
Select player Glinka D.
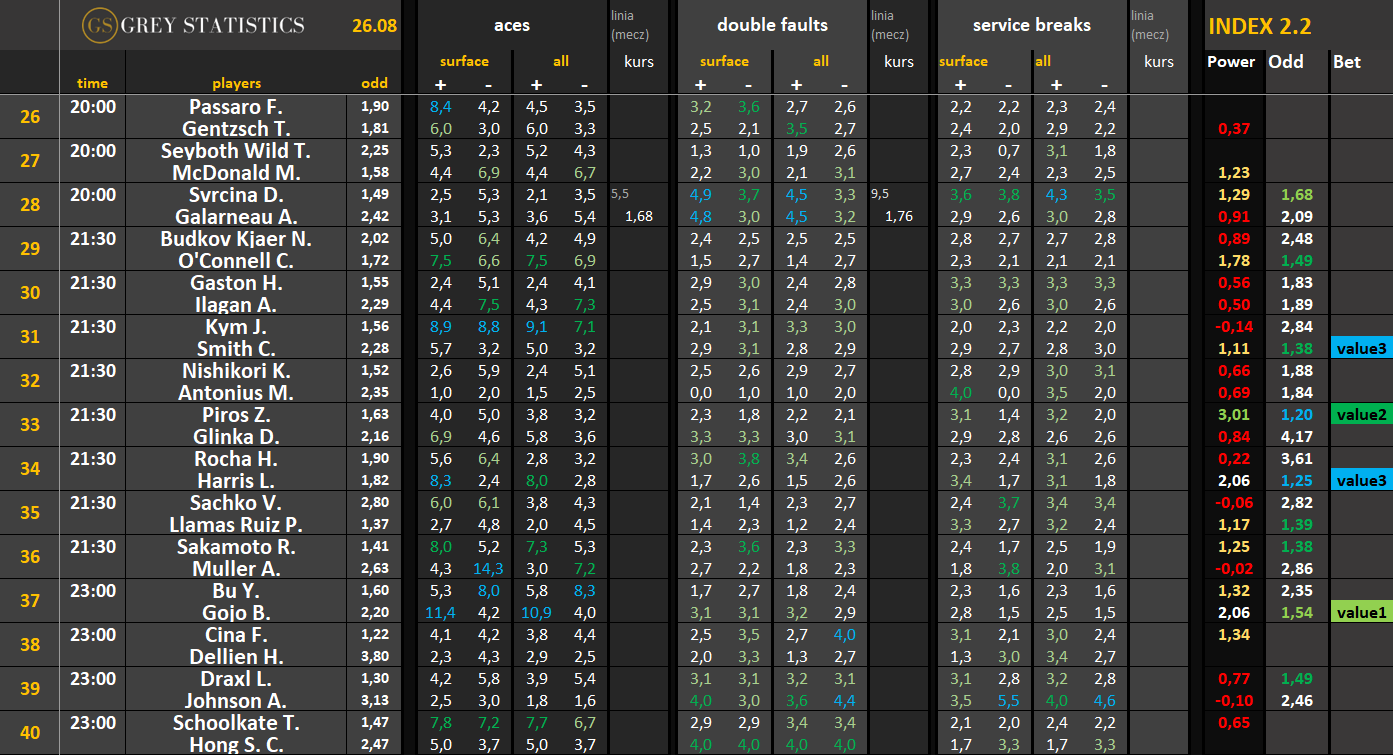pos(236,436)
